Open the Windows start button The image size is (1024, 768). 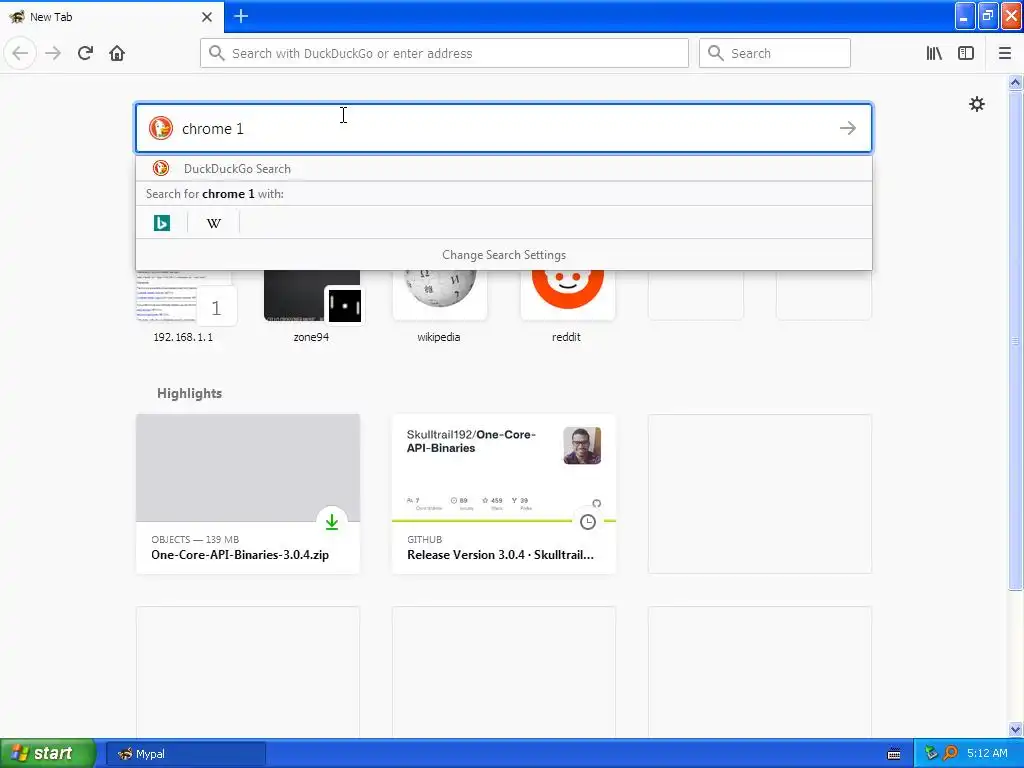pos(48,753)
